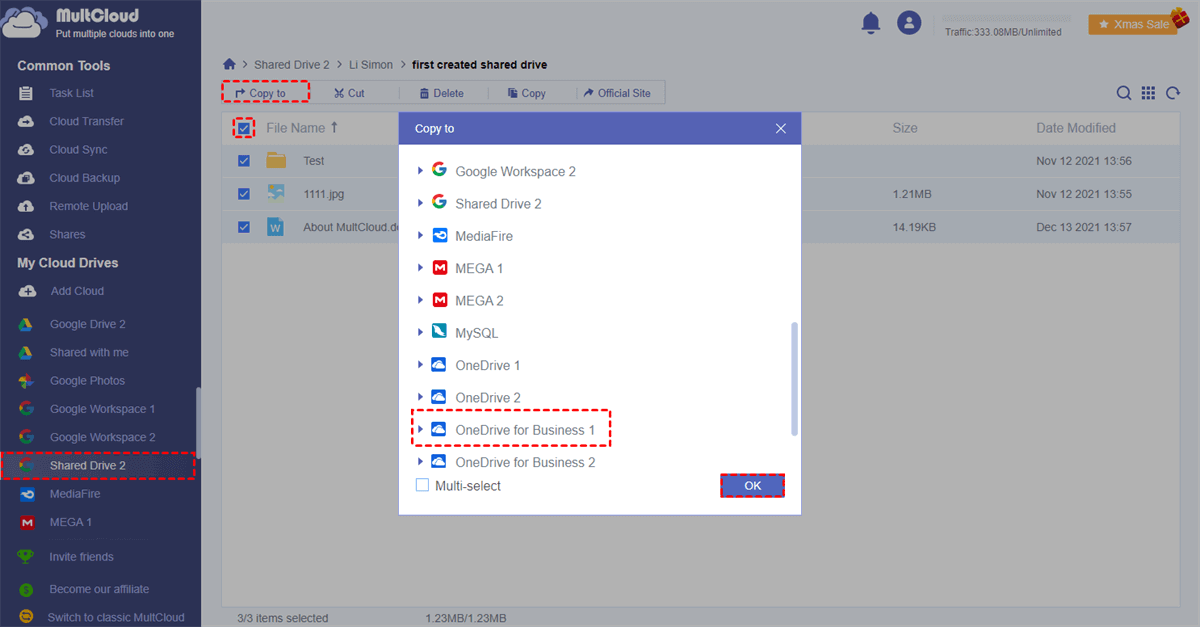Screen dimensions: 1200x627
Task: Select Shared Drive 2 in sidebar
Action: point(97,466)
